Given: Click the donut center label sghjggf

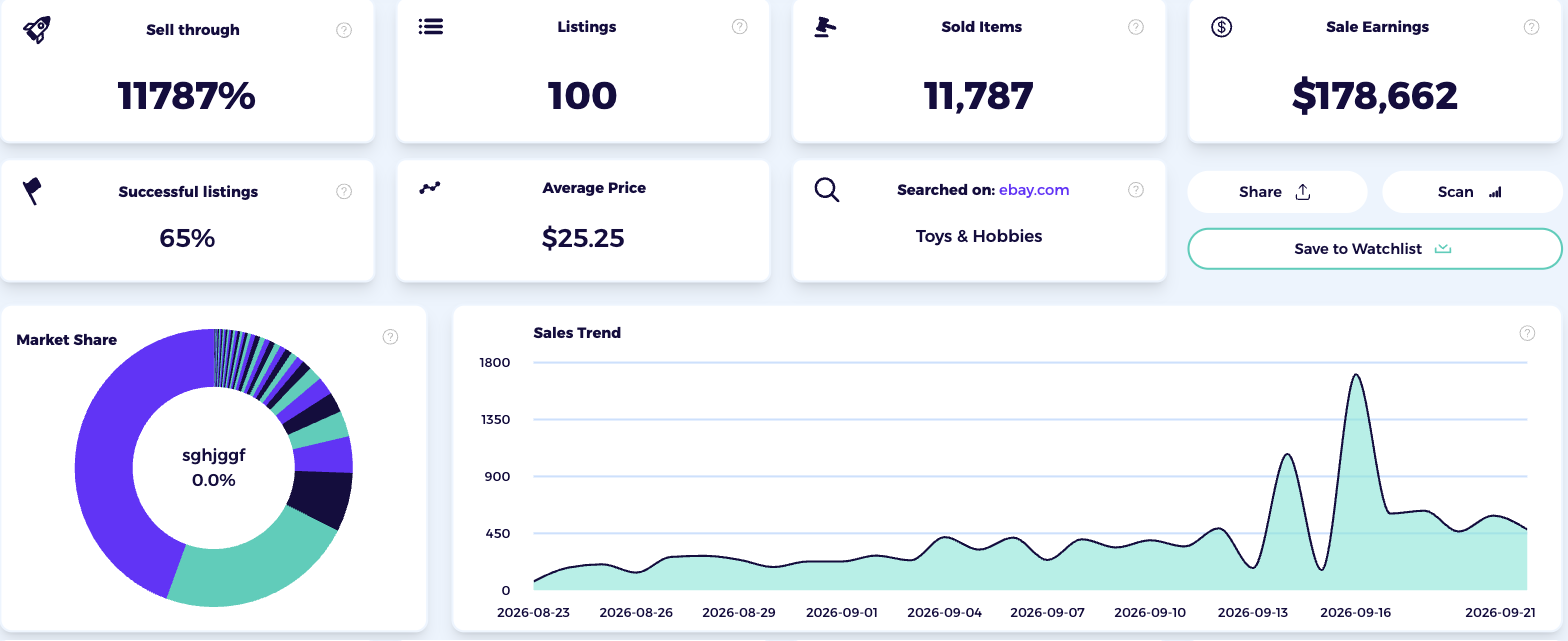Looking at the screenshot, I should tap(214, 456).
